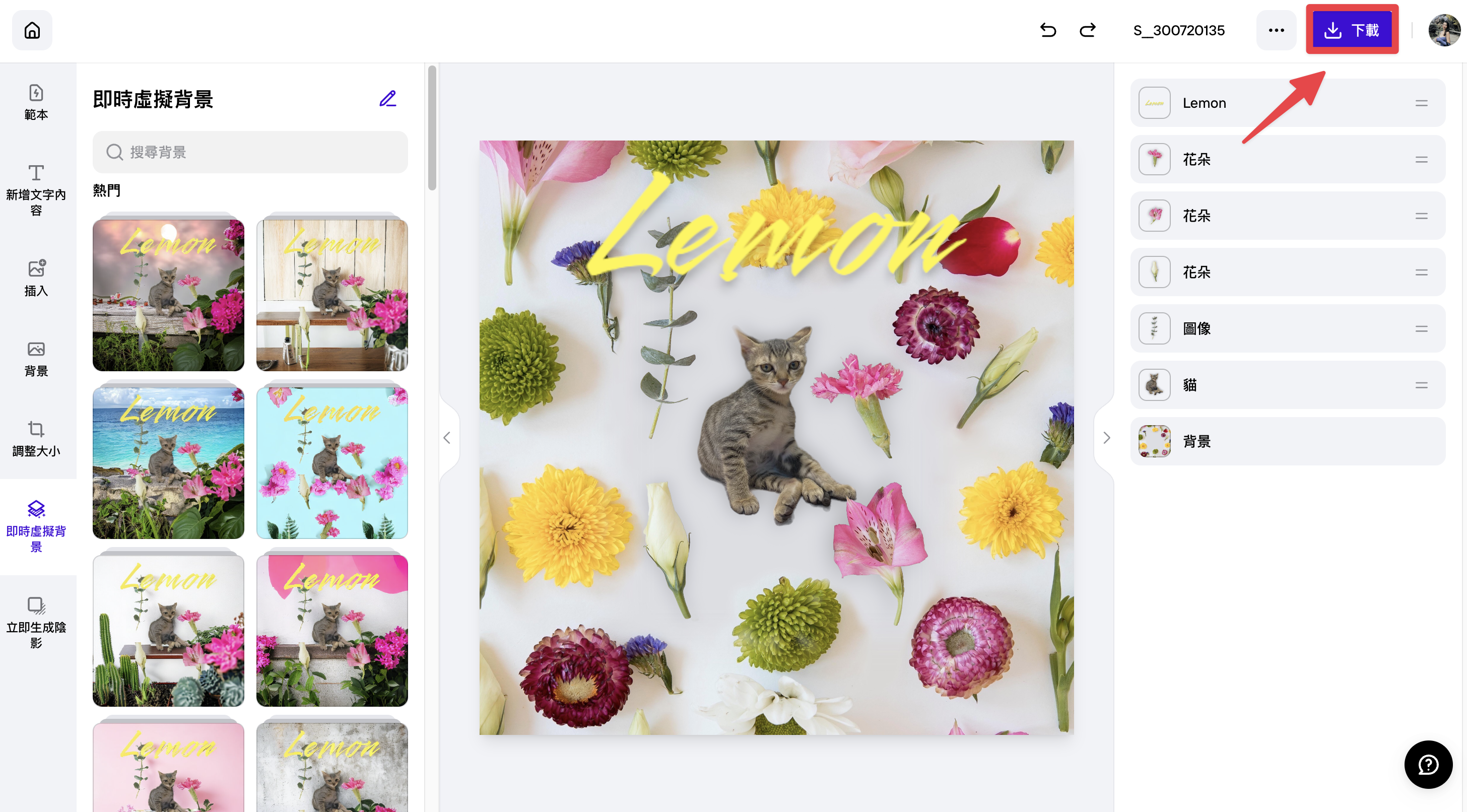Click the pencil edit icon beside 即時虛擬背景
The width and height of the screenshot is (1467, 812).
[388, 99]
